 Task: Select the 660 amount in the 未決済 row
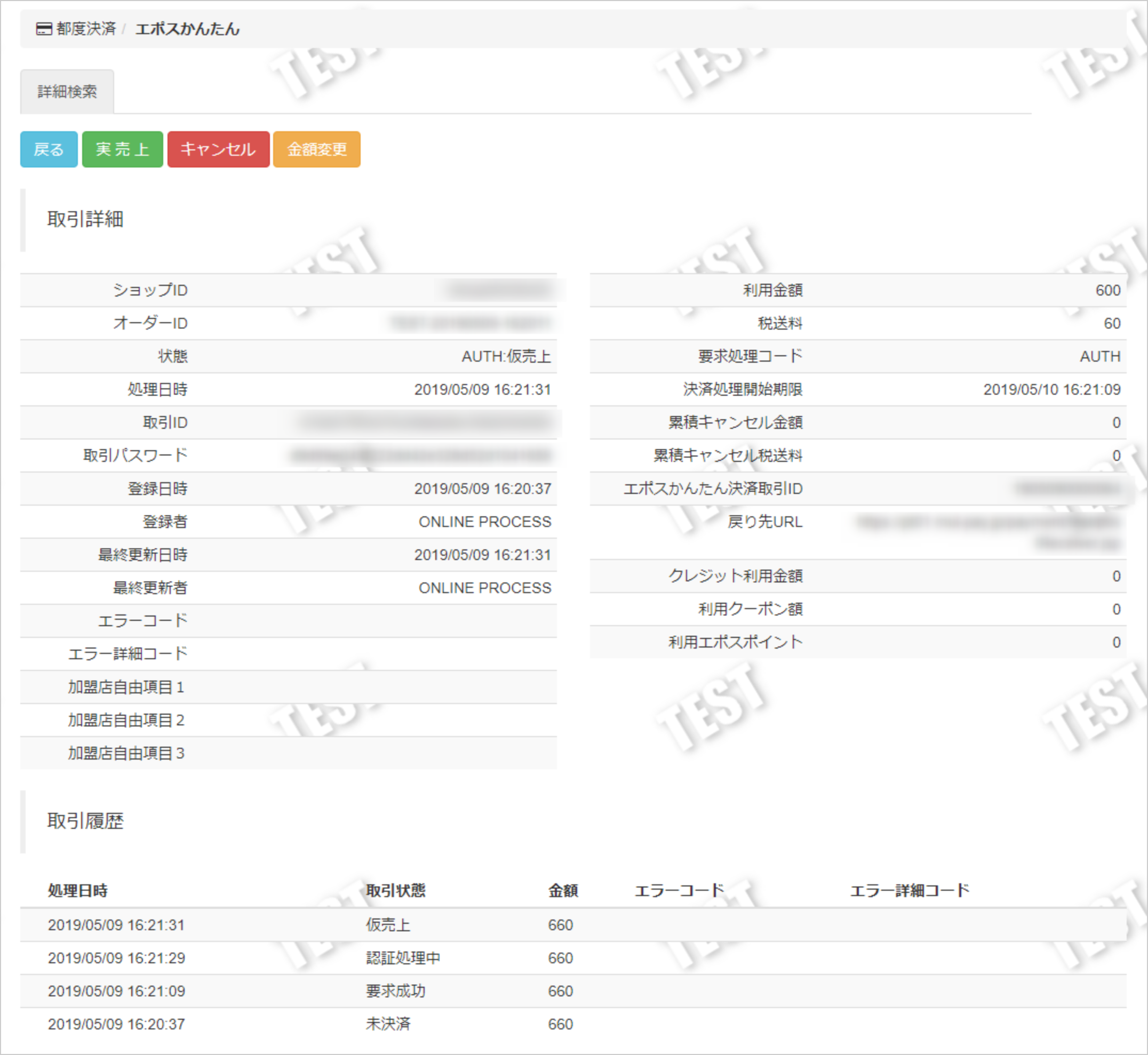coord(561,1024)
